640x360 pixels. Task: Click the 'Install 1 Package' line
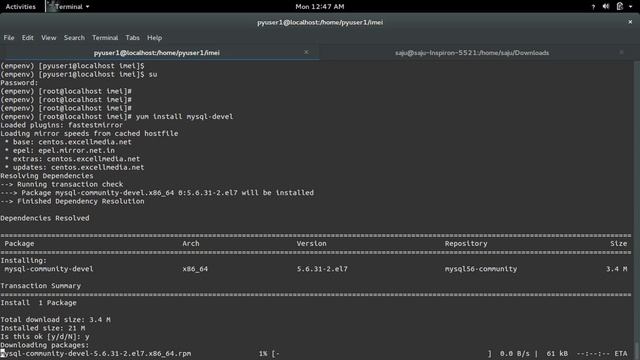(38, 303)
